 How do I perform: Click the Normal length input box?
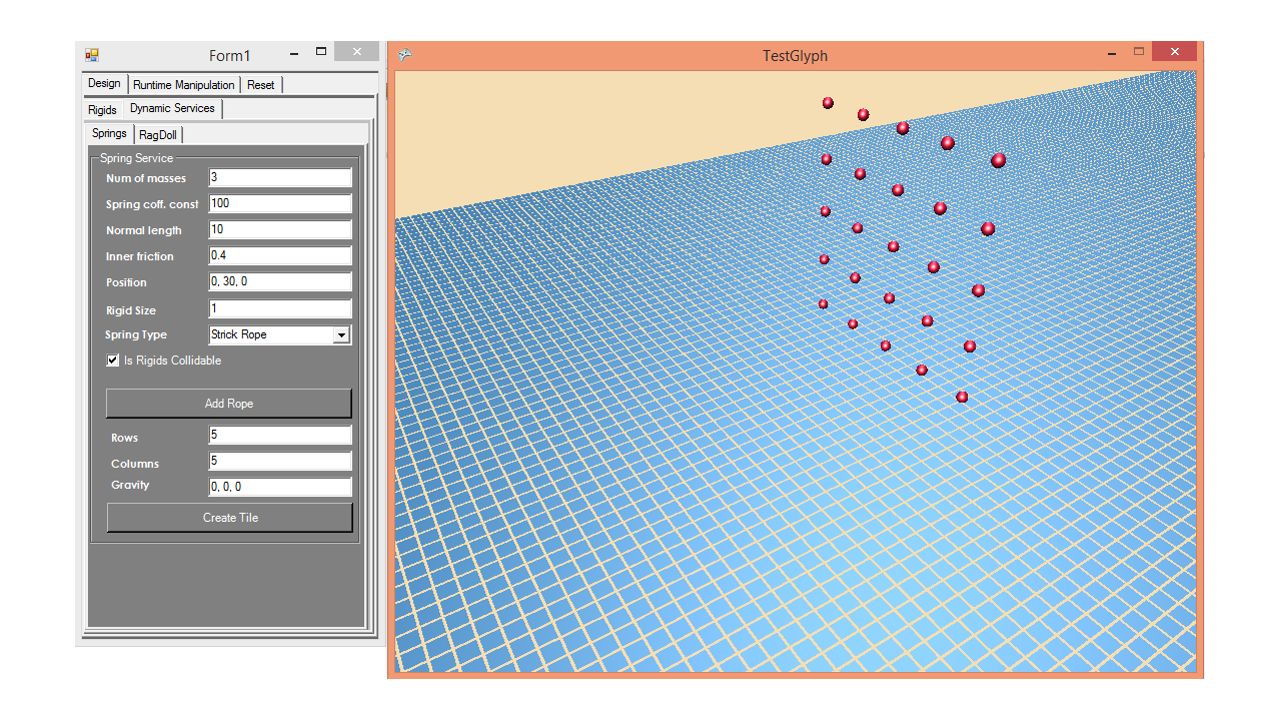tap(280, 229)
